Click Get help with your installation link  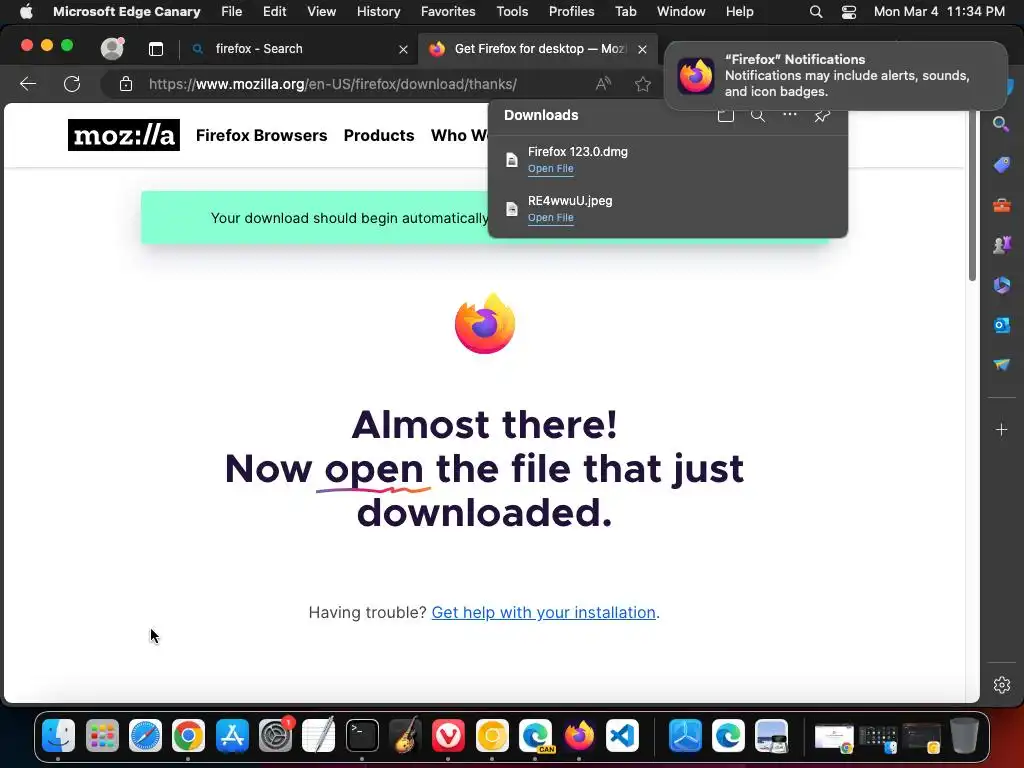coord(543,613)
